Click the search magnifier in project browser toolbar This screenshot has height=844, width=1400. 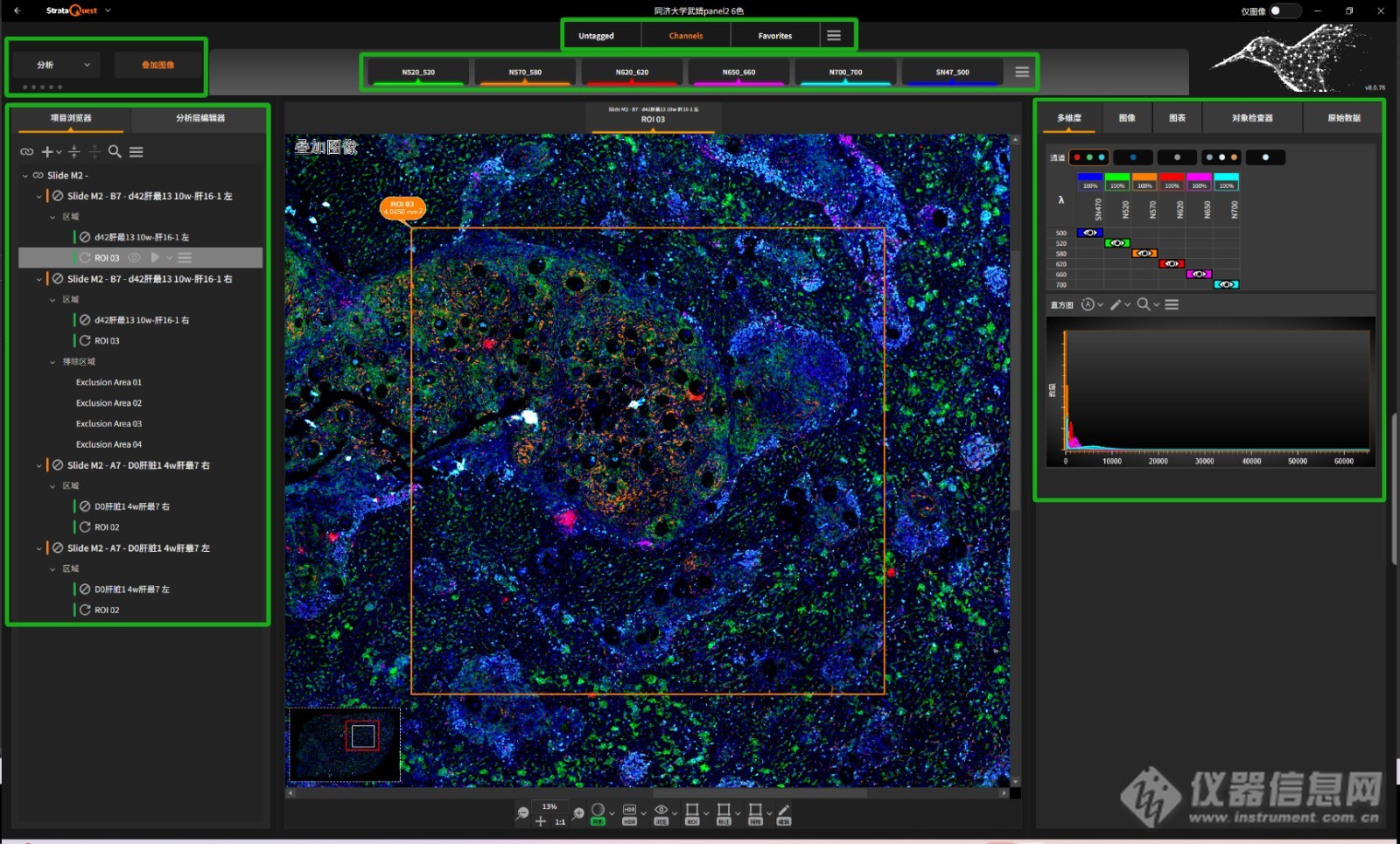click(x=115, y=152)
